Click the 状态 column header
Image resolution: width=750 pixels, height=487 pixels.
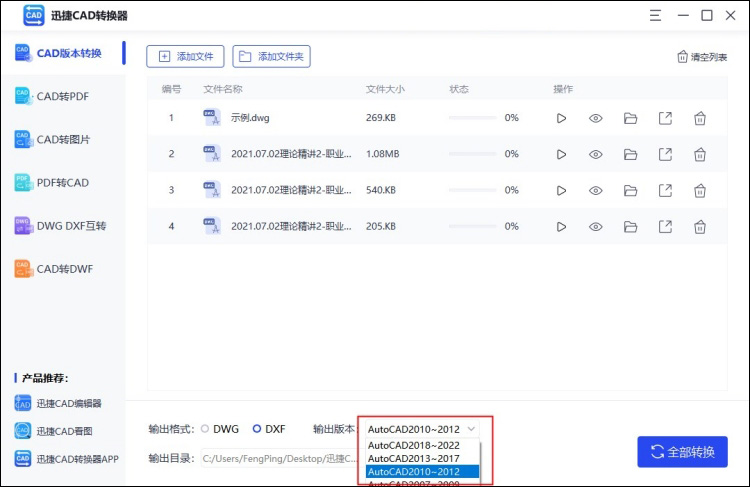tap(459, 89)
